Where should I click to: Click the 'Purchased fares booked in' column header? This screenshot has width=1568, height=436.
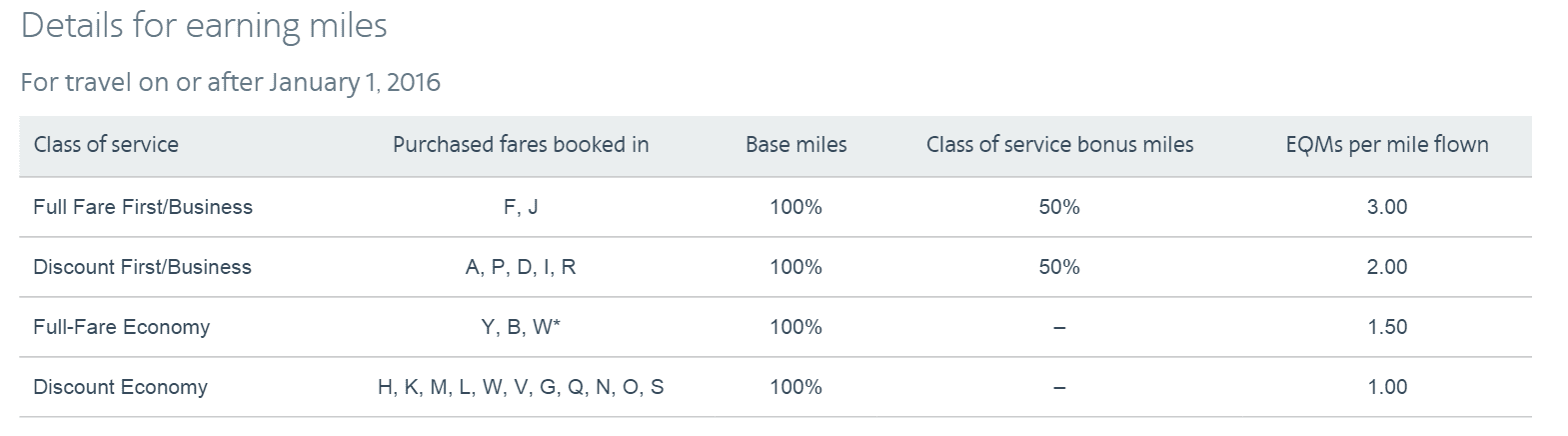521,145
